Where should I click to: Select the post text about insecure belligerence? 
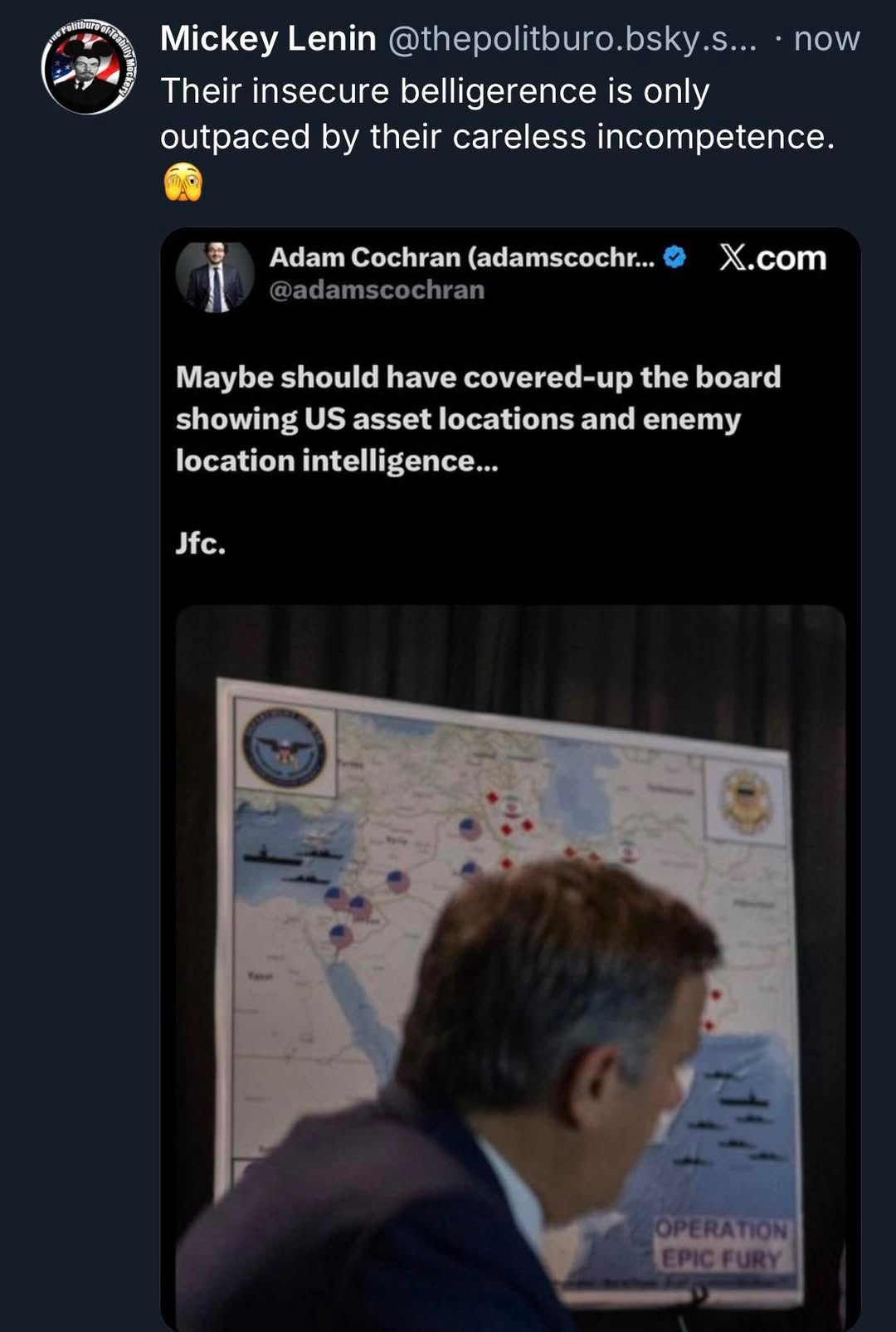coord(498,114)
